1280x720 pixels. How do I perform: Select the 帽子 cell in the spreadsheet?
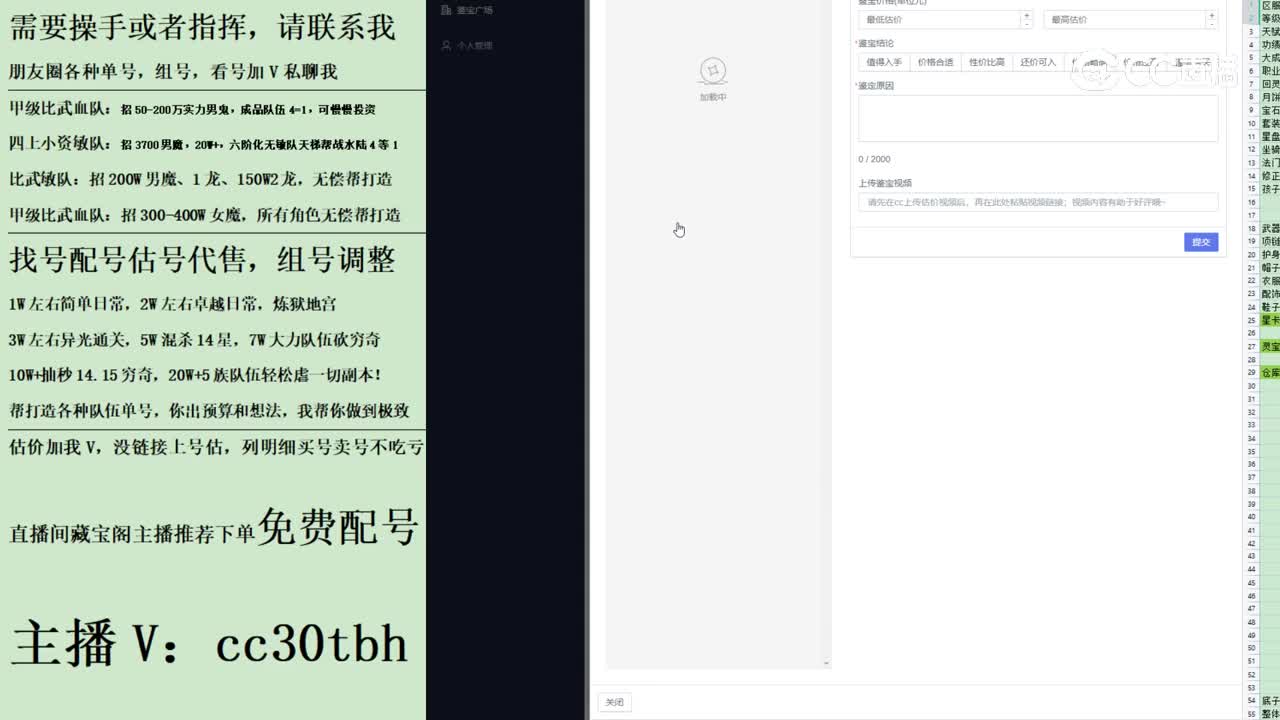pos(1270,268)
